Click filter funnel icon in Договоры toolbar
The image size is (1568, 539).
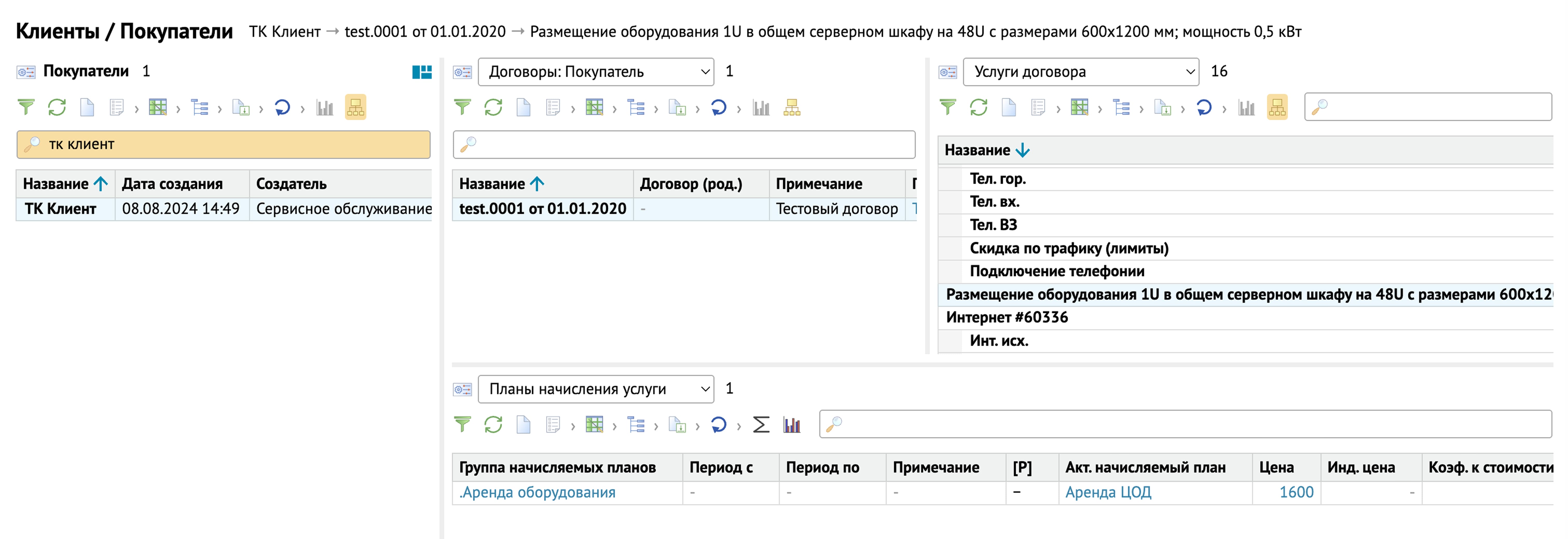tap(463, 108)
